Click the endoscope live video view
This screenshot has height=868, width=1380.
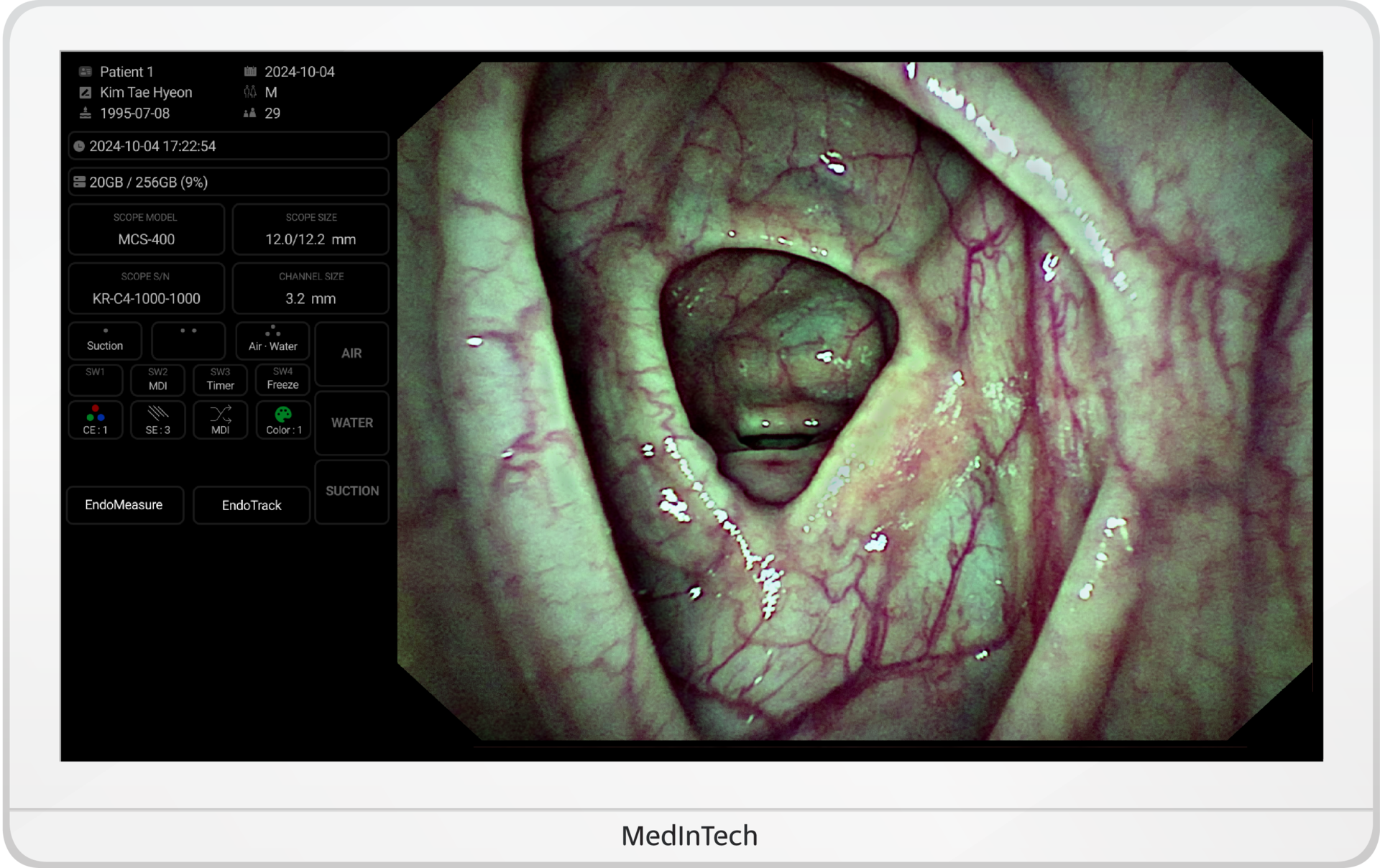(854, 401)
